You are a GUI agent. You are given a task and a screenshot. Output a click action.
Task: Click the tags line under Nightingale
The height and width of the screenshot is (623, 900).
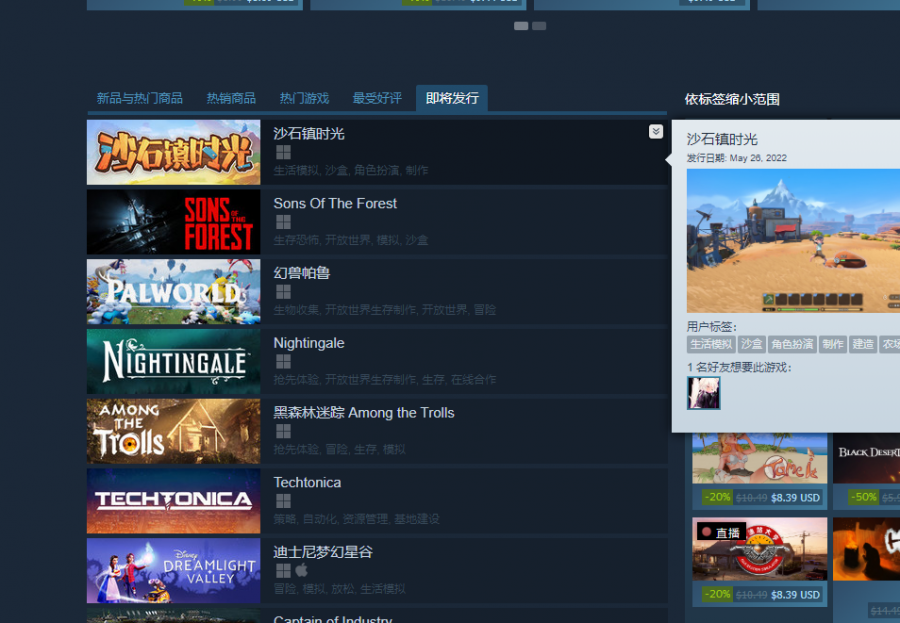(385, 380)
